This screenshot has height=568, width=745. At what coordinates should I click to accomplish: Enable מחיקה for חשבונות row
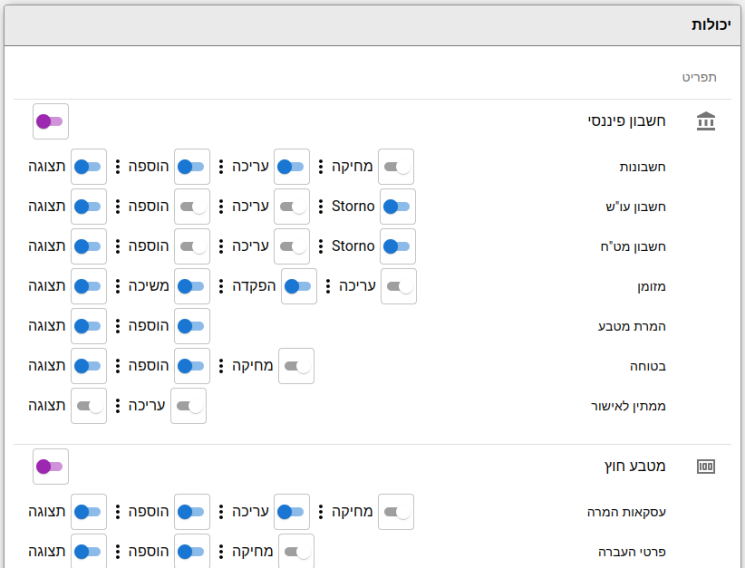(x=396, y=167)
